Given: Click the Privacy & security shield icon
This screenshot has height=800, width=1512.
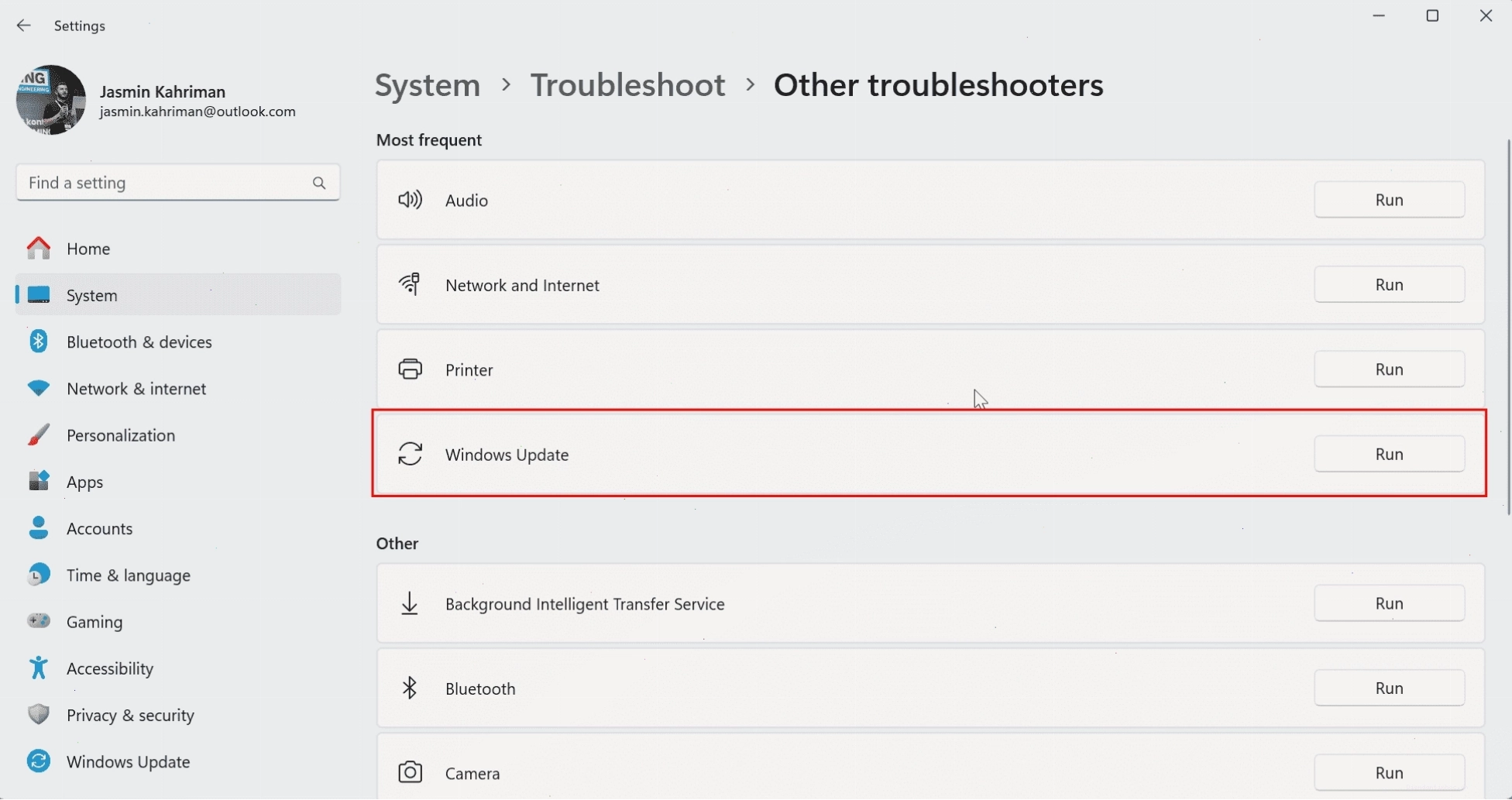Looking at the screenshot, I should pyautogui.click(x=39, y=714).
